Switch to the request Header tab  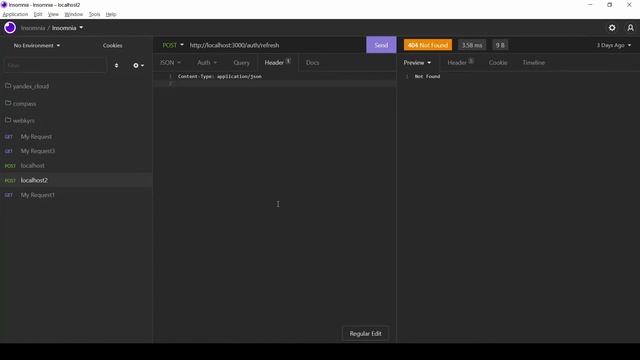click(278, 62)
